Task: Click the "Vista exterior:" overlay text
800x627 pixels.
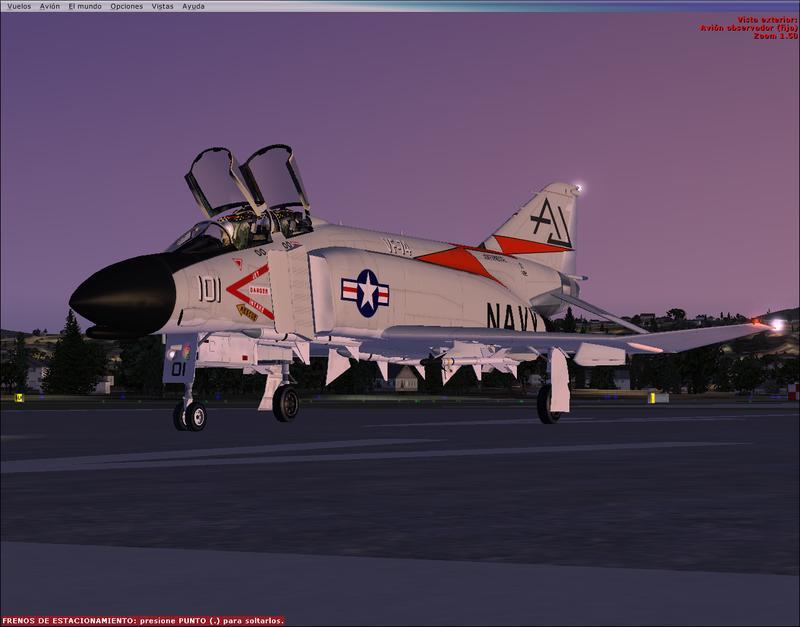Action: click(767, 20)
